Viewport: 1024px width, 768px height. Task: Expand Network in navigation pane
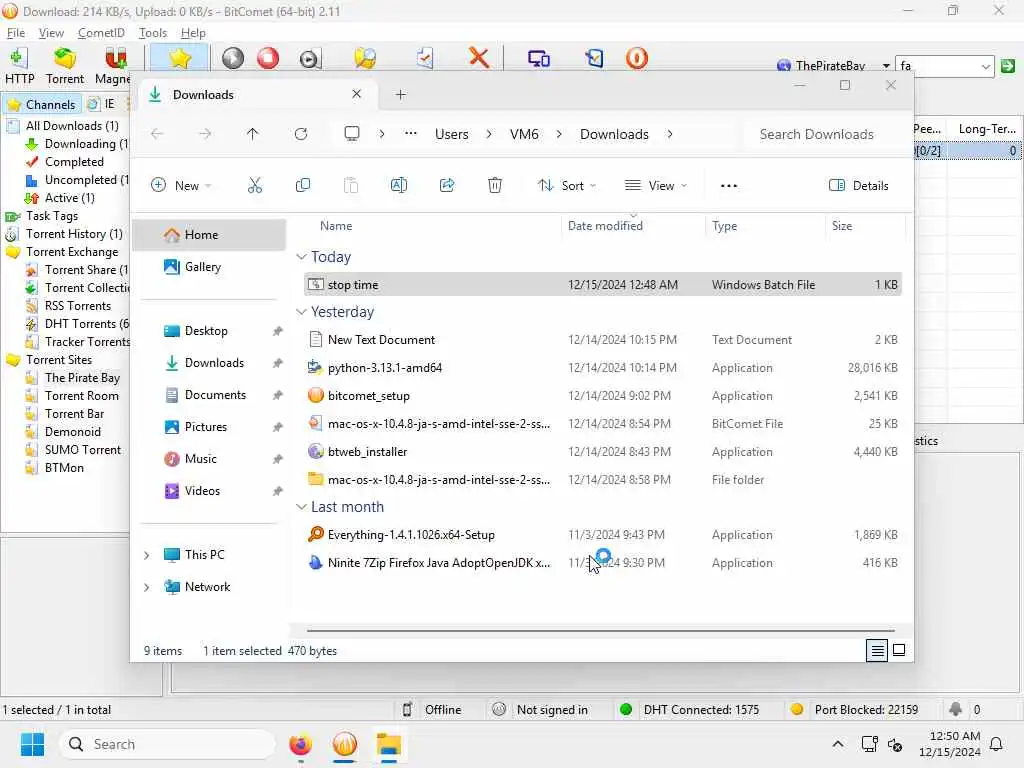point(146,587)
